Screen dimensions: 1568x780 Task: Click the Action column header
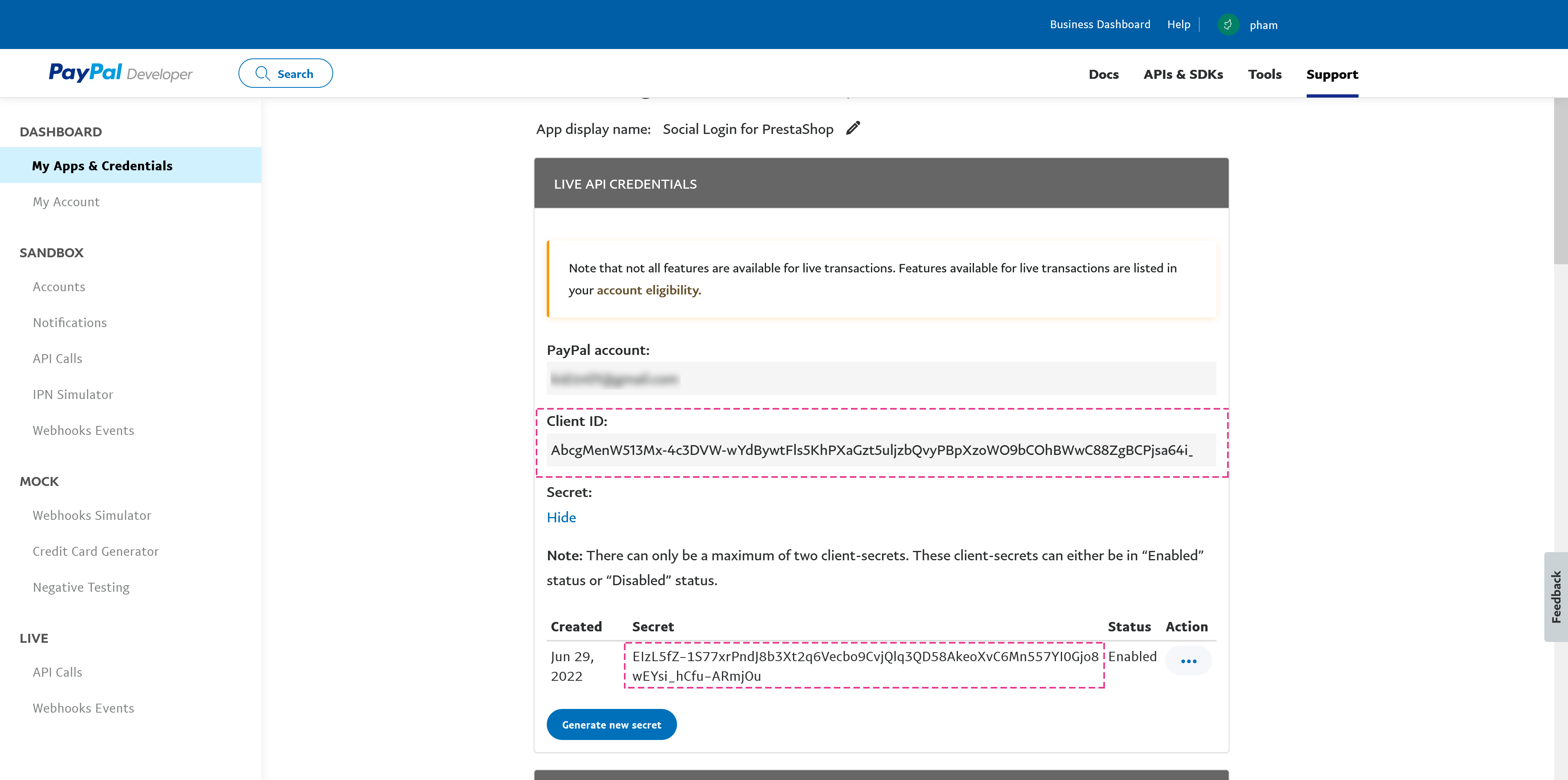click(1186, 626)
